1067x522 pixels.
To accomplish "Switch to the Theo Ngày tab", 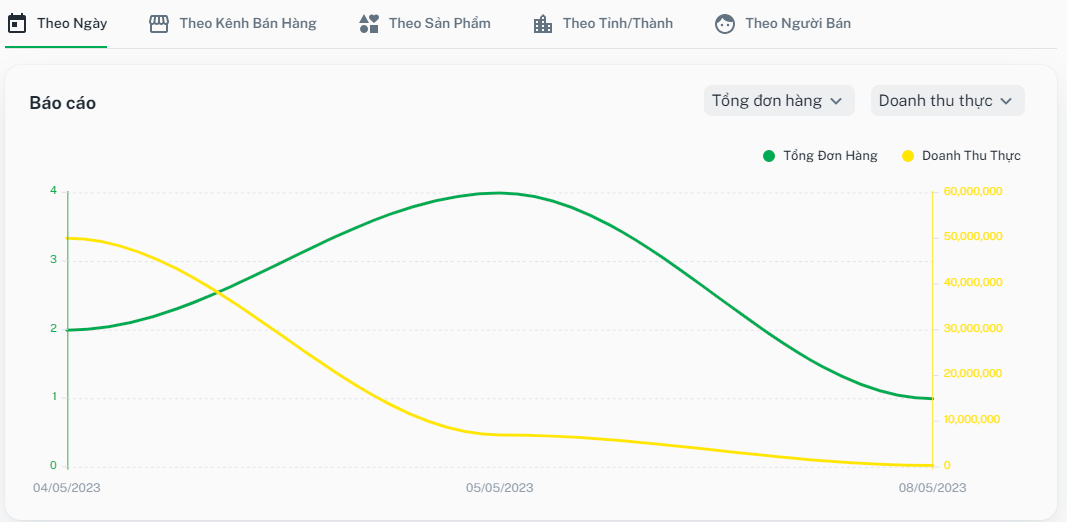I will click(71, 23).
